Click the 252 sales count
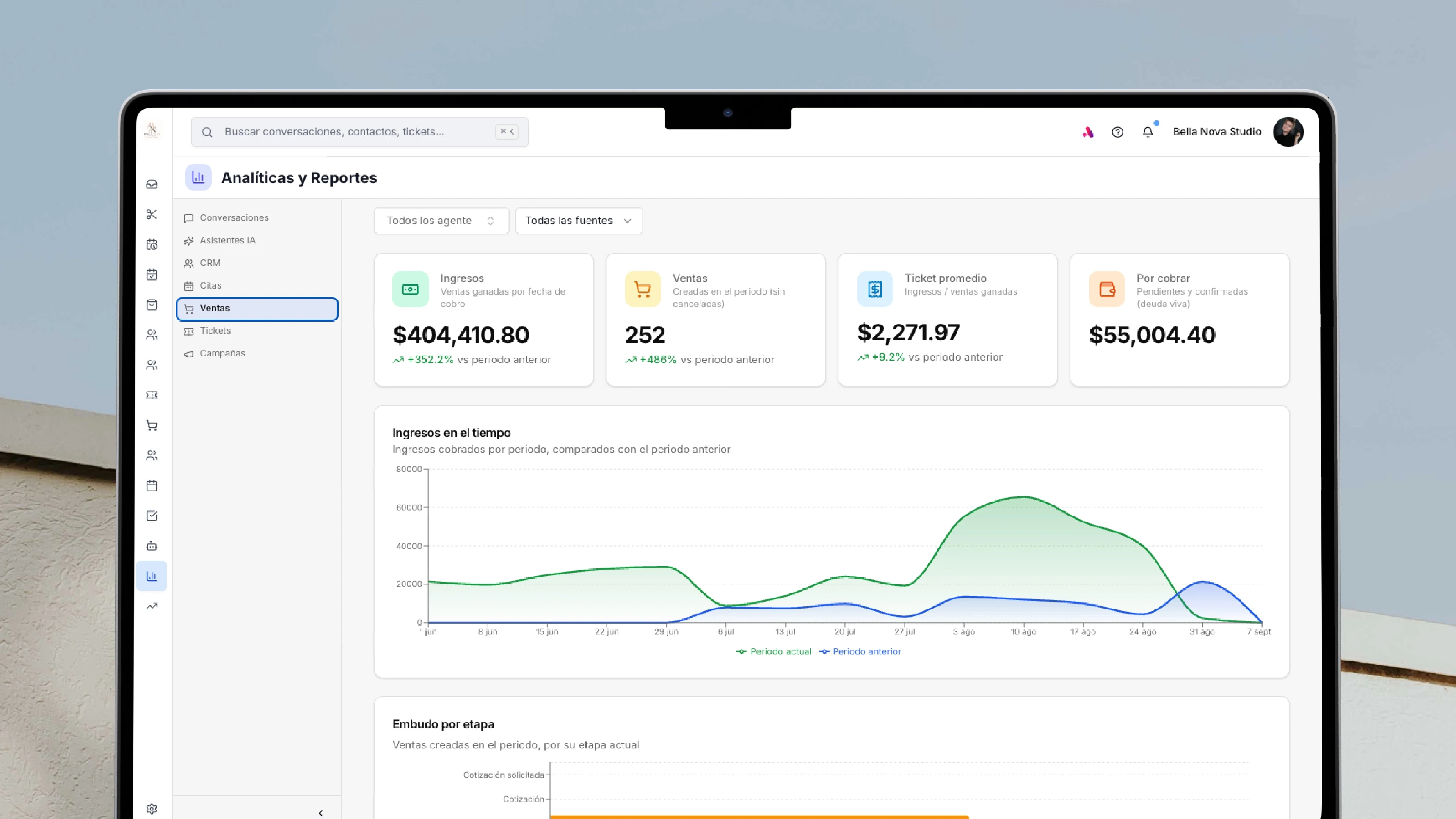Screen dimensions: 1456x819 (x=645, y=335)
